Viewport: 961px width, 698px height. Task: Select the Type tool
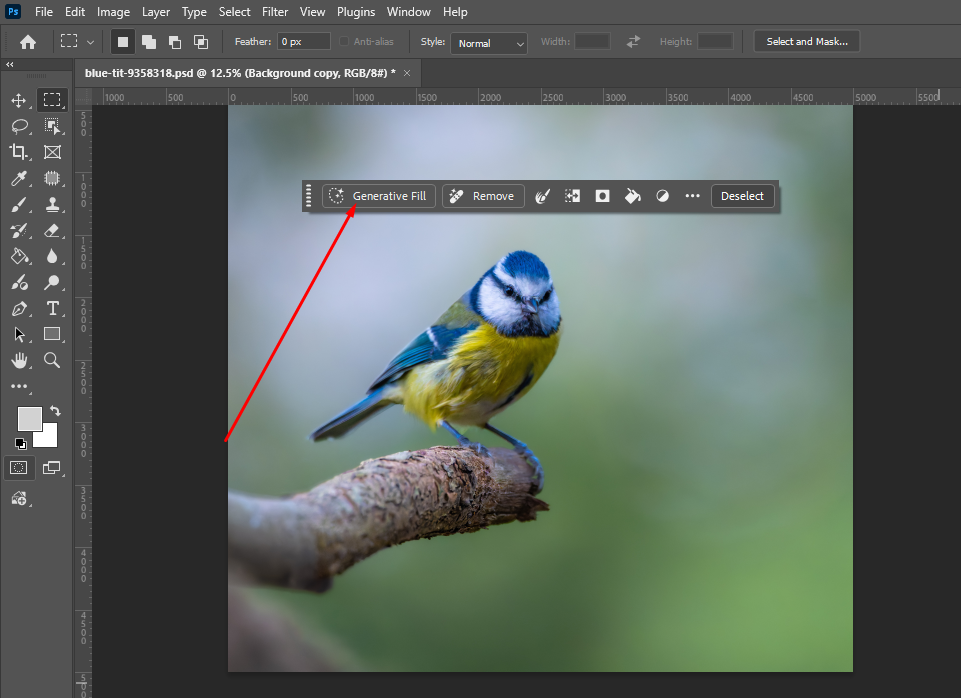pos(52,309)
